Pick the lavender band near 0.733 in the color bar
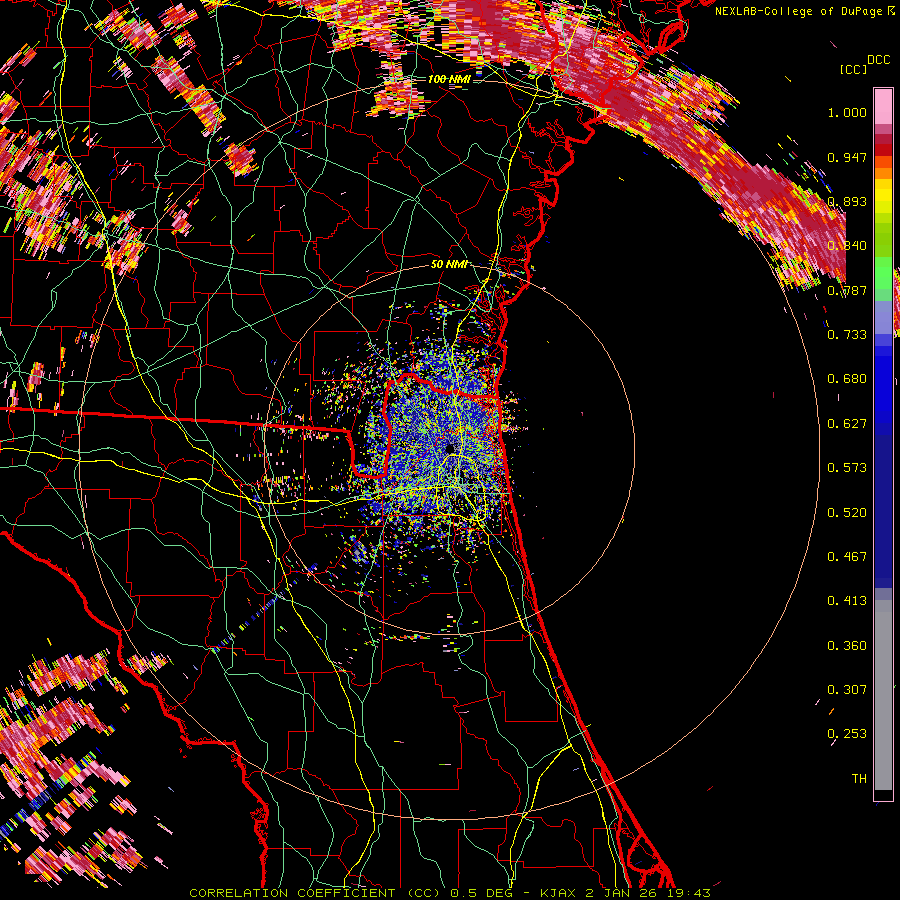The image size is (900, 900). 883,317
